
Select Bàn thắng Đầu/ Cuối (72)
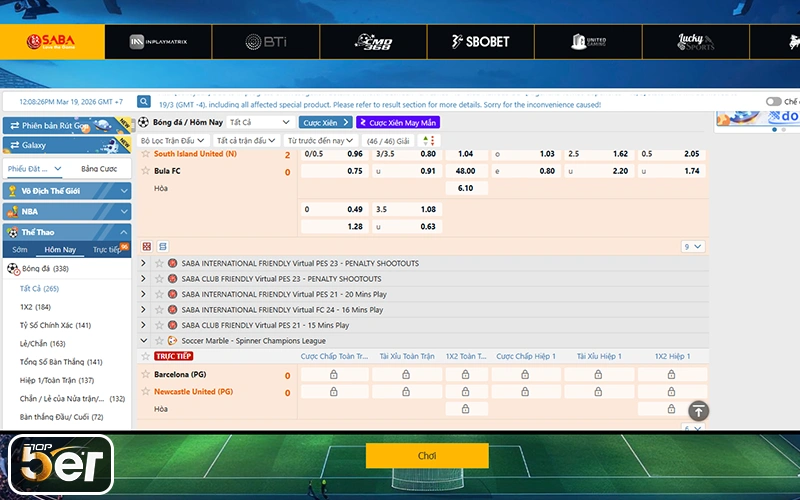coord(61,417)
